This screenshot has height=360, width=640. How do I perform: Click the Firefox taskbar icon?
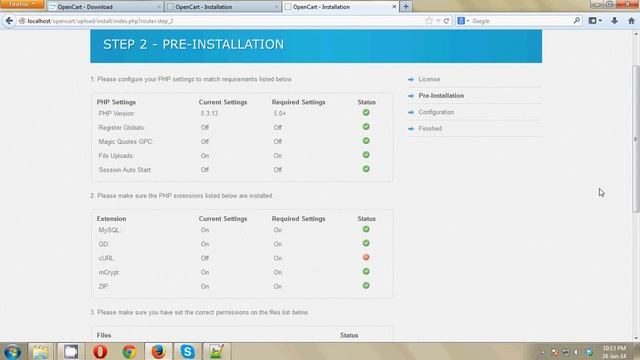[x=158, y=351]
